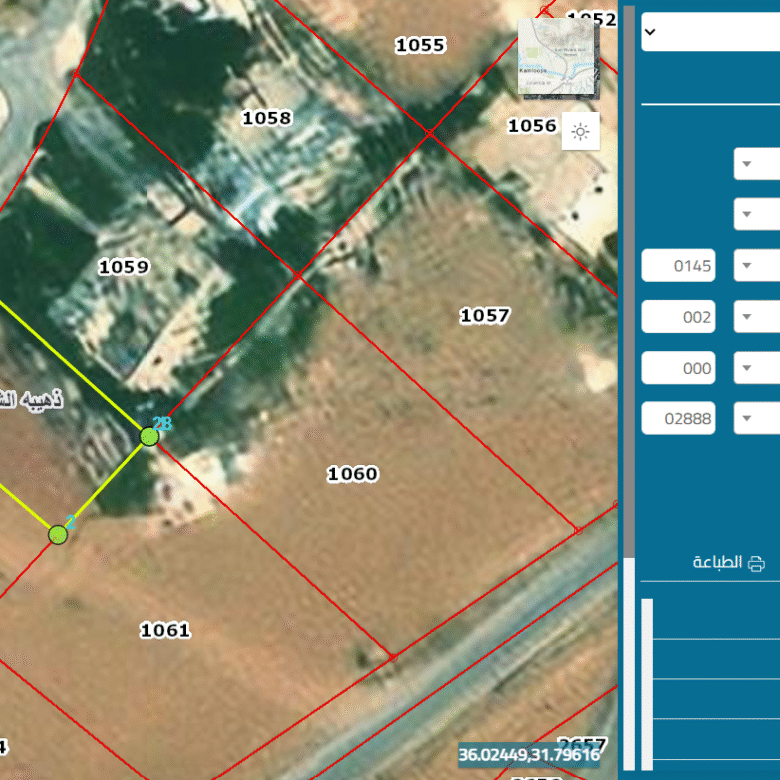Screen dimensions: 780x780
Task: Click the parcel 1061 label
Action: (x=165, y=630)
